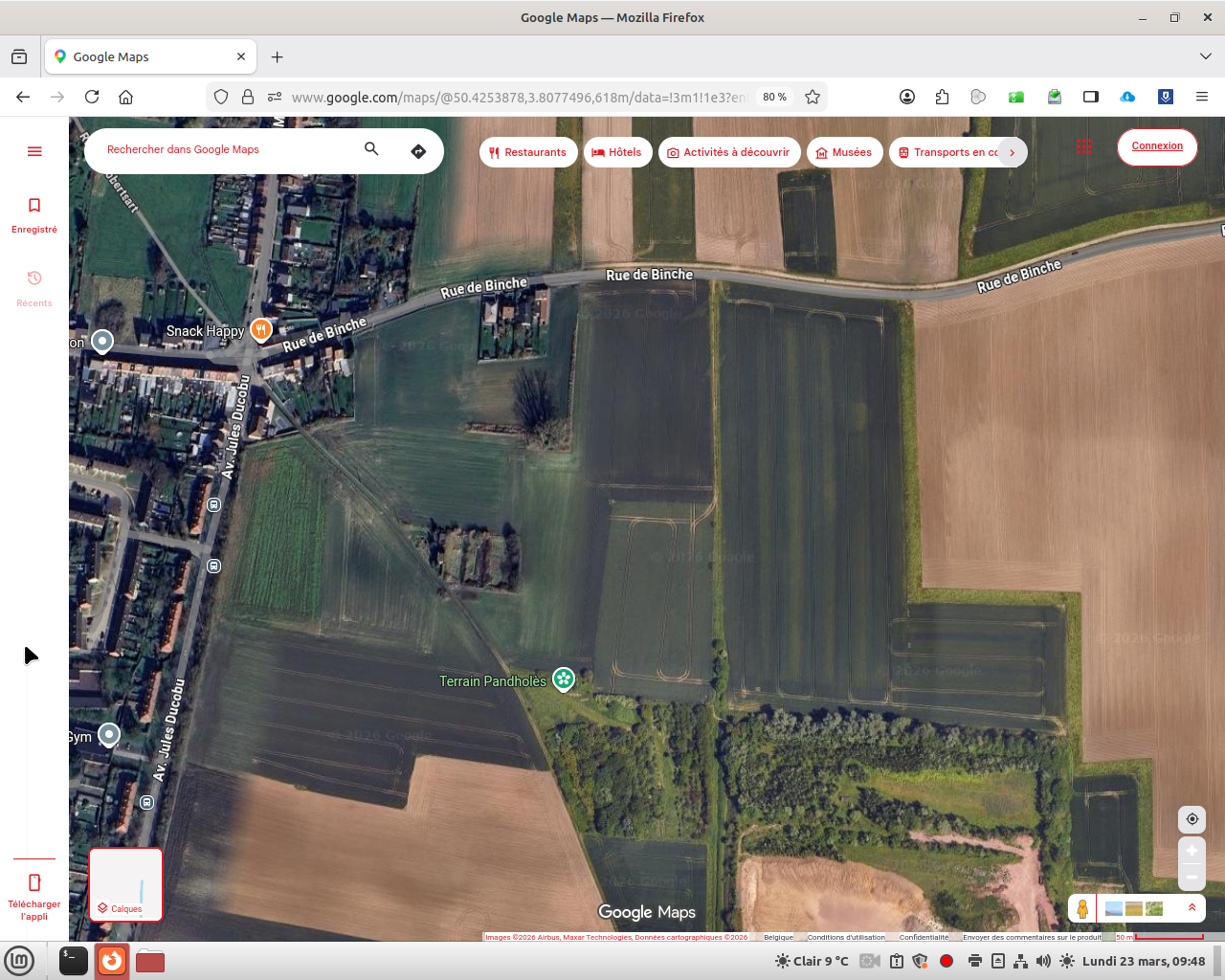Open the Firefox application menu
Viewport: 1225px width, 980px height.
tap(1202, 97)
